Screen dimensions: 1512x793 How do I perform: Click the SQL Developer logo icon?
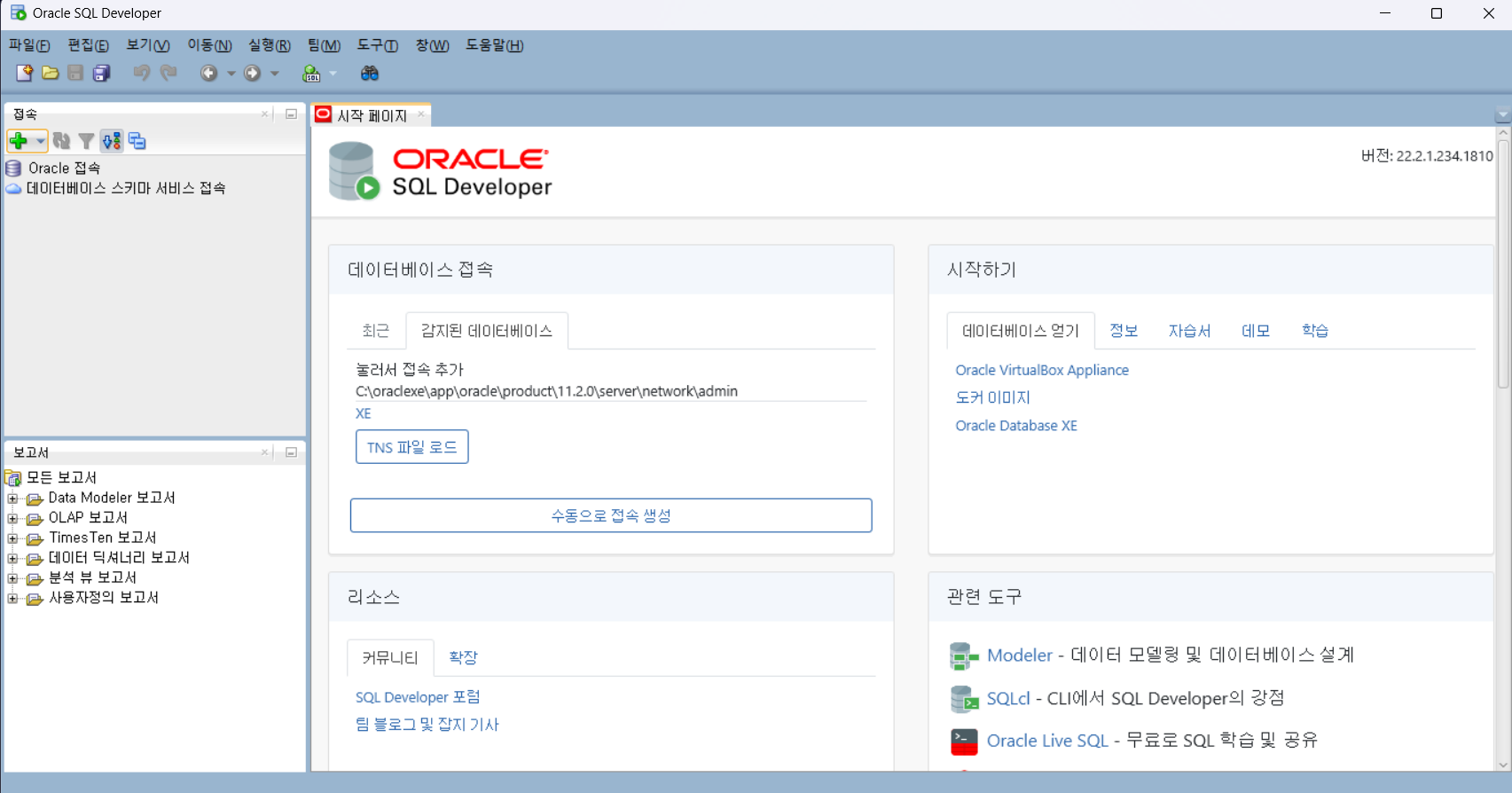coord(354,170)
